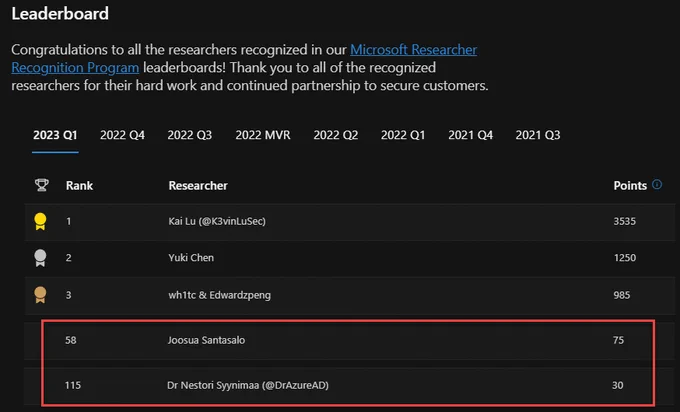Screen dimensions: 680x412
Task: Click rank number 115
Action: tap(73, 385)
